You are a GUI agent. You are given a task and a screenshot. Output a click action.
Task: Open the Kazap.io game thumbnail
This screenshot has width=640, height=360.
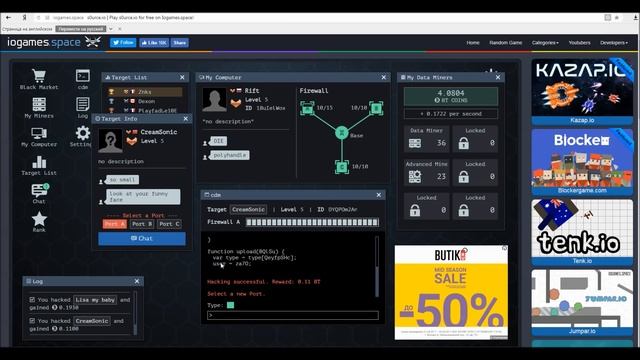tap(582, 92)
